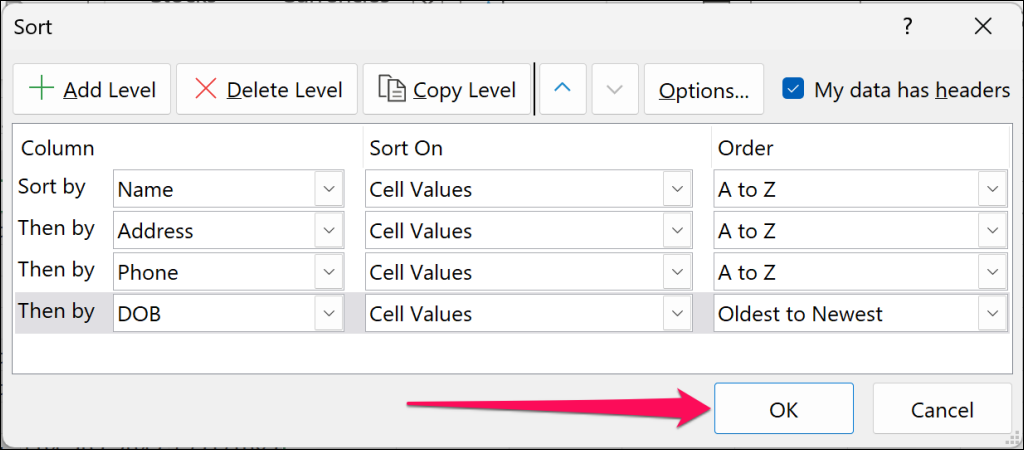Move the selected level up
This screenshot has width=1024, height=450.
pos(563,90)
